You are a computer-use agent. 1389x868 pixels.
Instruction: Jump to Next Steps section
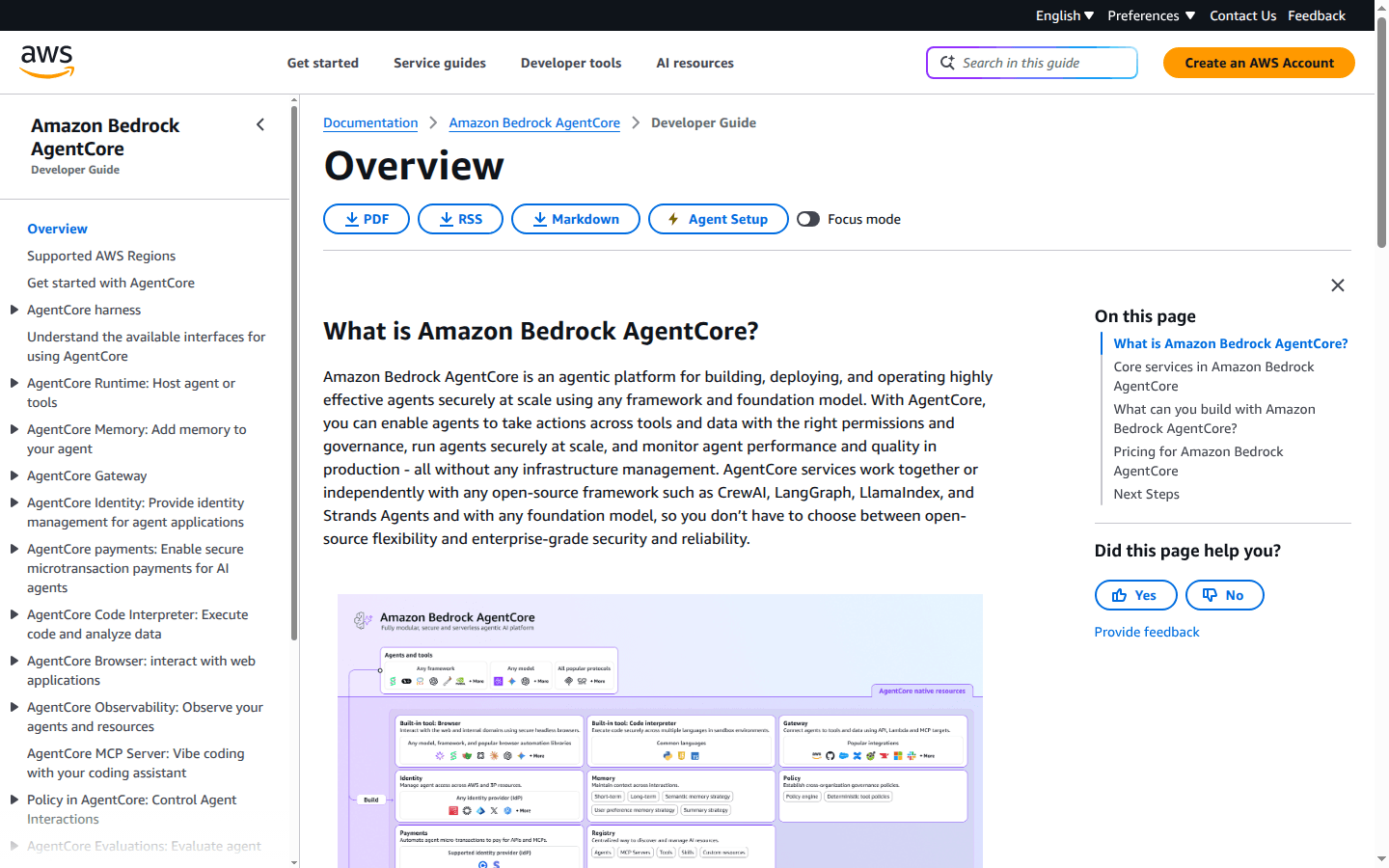pyautogui.click(x=1146, y=494)
